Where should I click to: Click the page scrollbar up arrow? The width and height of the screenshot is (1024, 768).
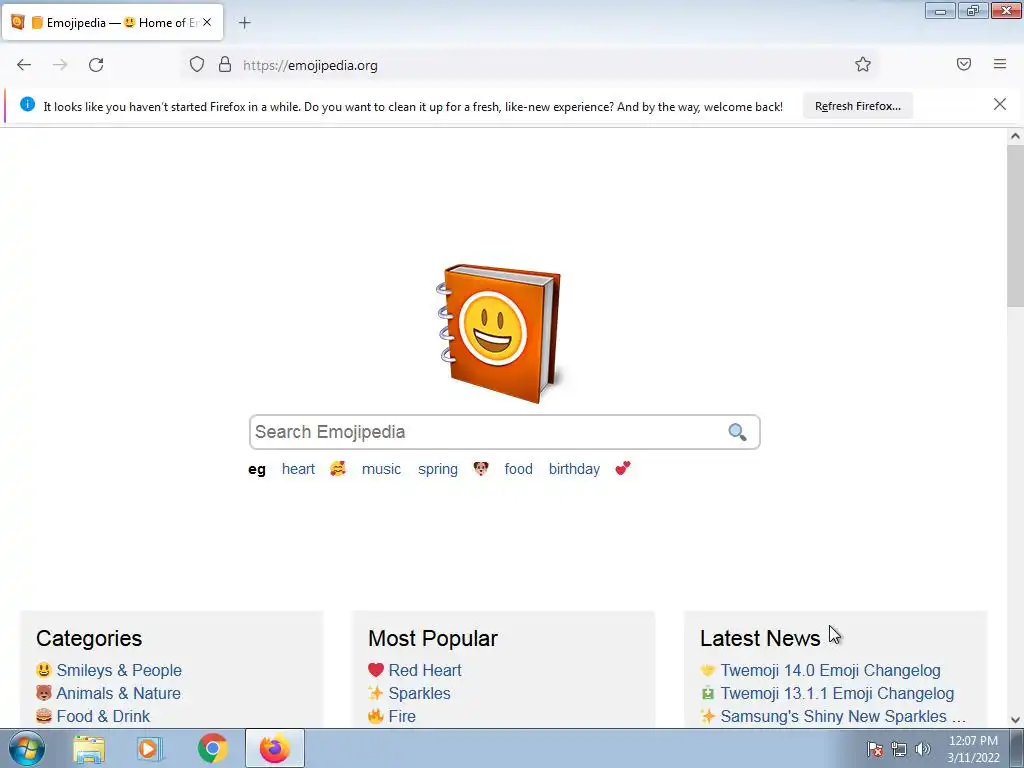click(1015, 136)
